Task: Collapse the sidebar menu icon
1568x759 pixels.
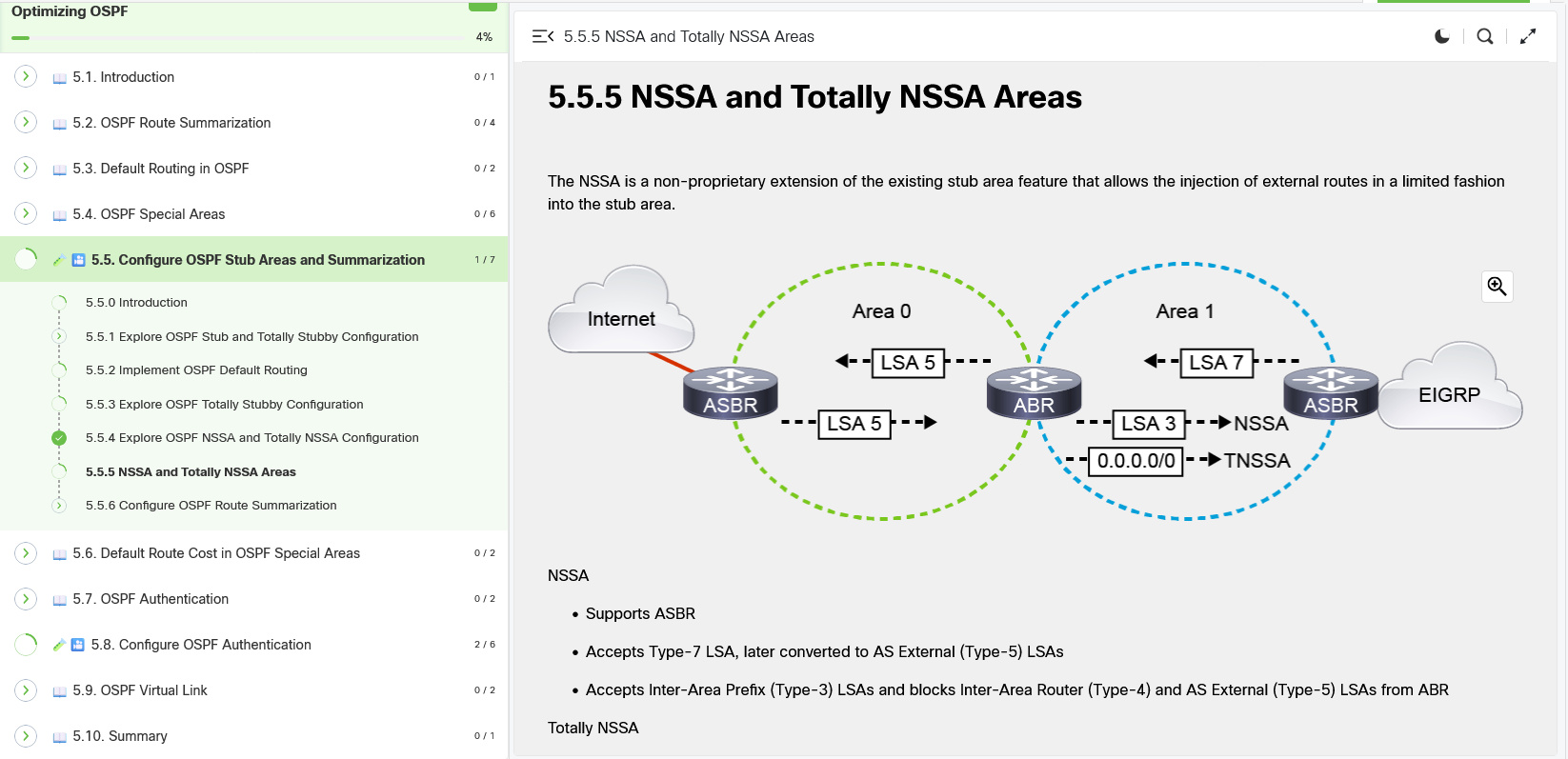Action: 543,36
